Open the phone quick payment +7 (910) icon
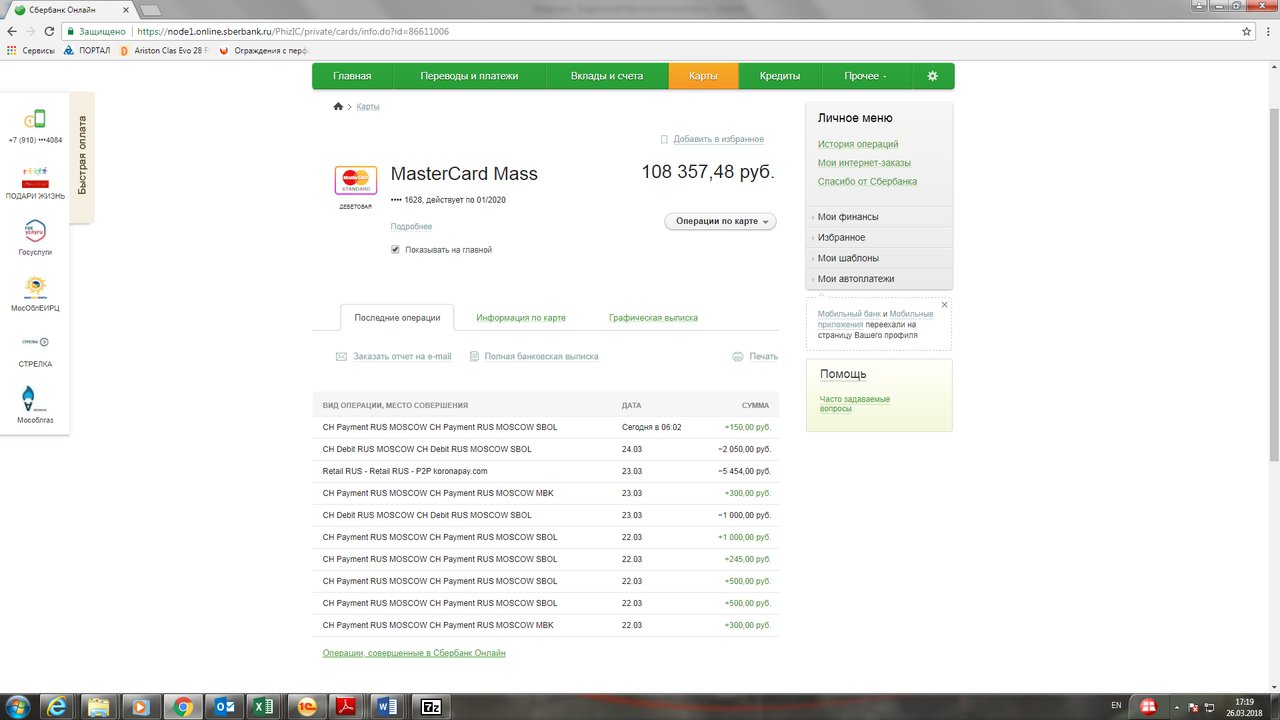 click(x=35, y=119)
